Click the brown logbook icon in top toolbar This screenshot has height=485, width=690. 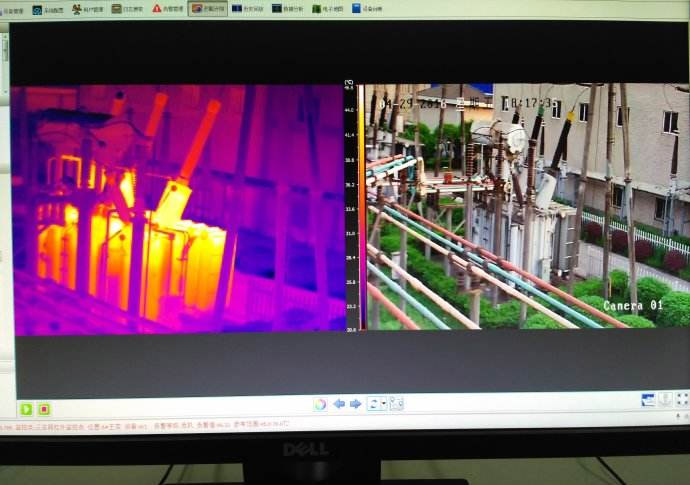point(116,8)
